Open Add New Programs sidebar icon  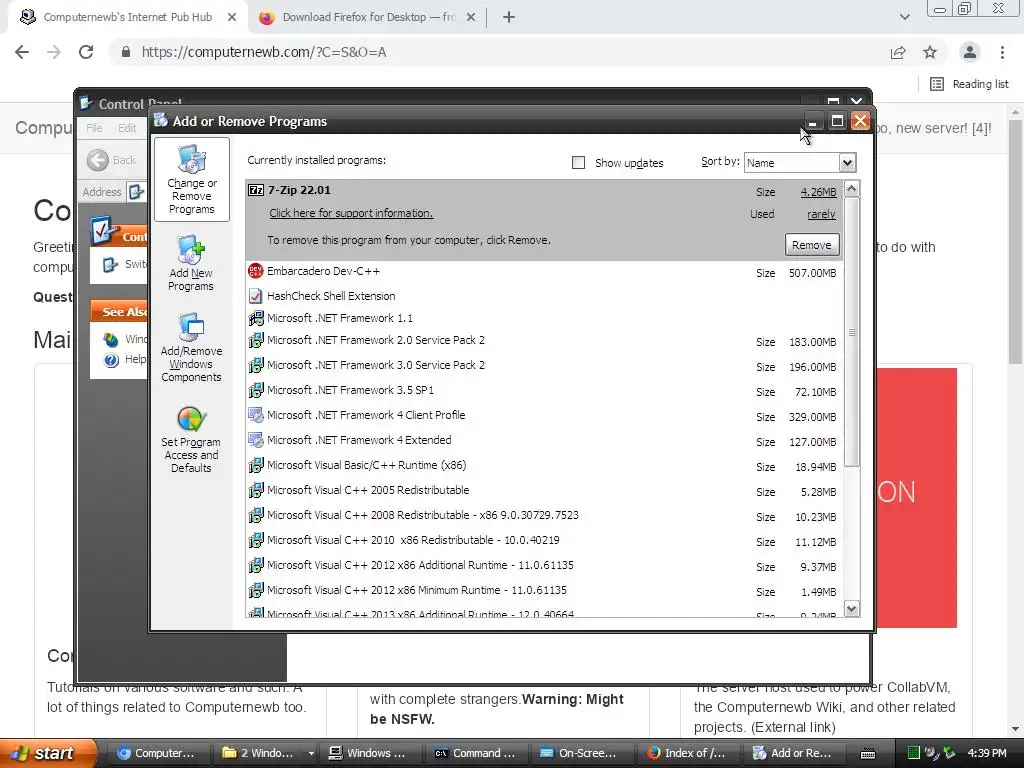pyautogui.click(x=191, y=263)
